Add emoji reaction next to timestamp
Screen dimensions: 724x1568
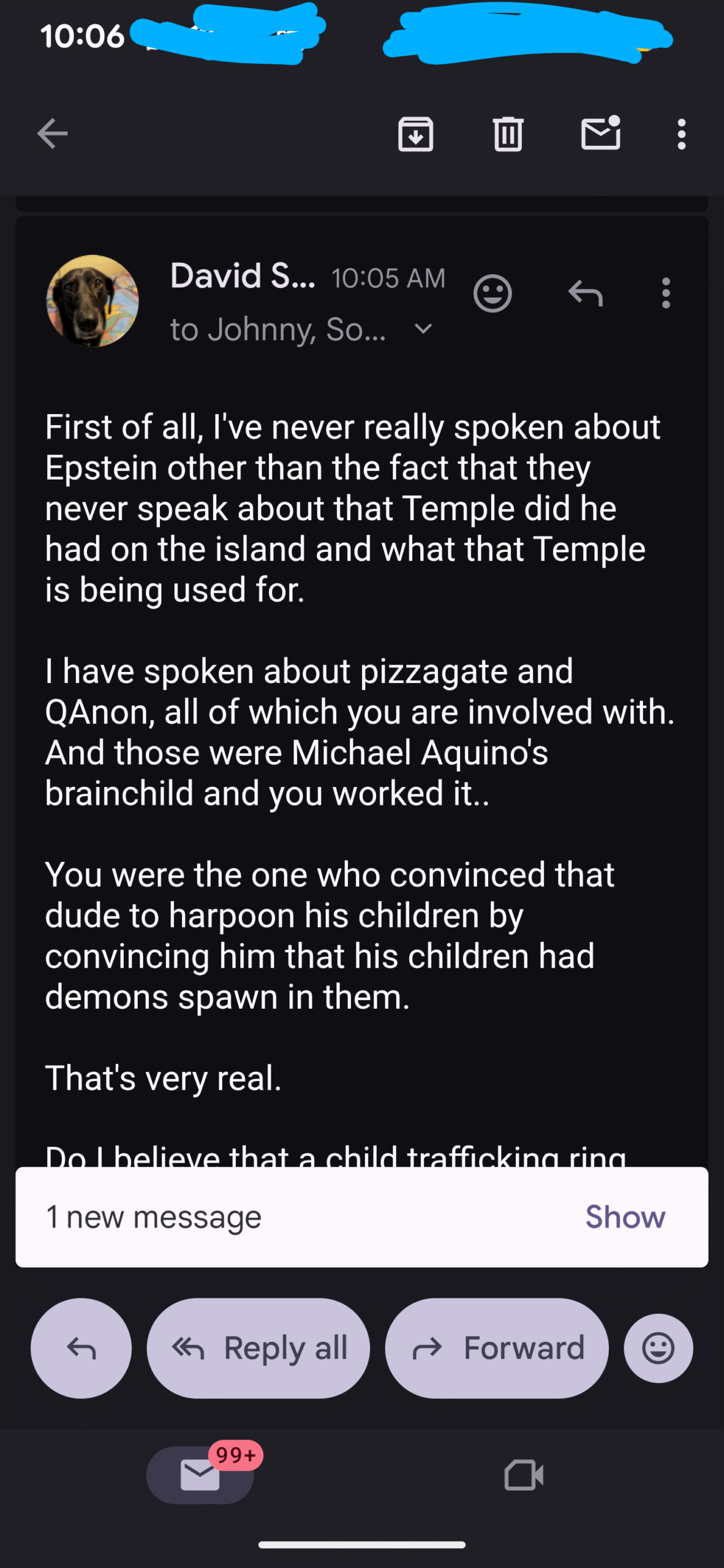[492, 293]
